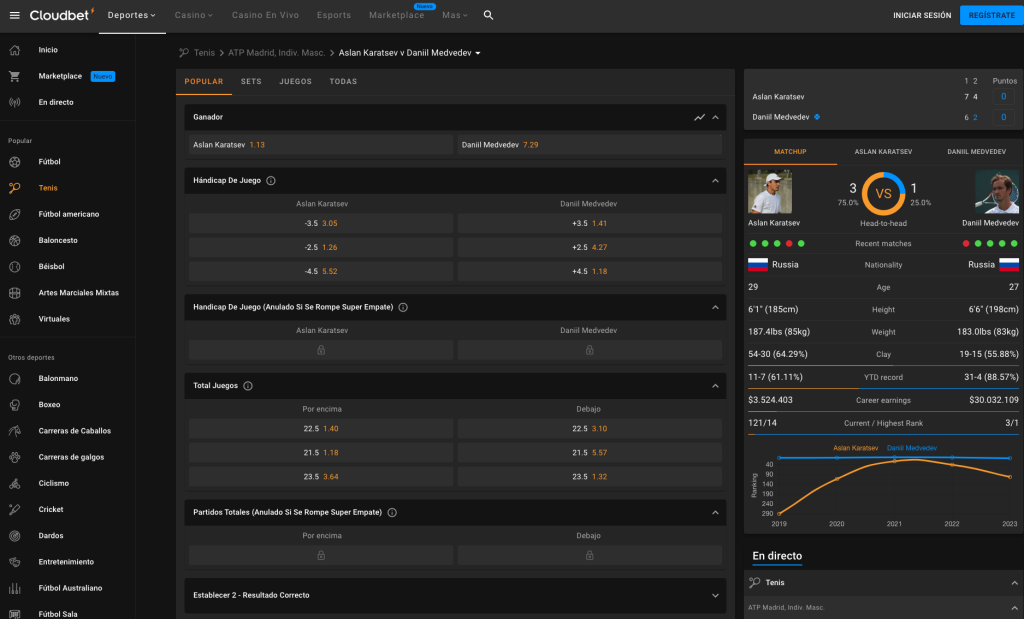This screenshot has height=619, width=1024.
Task: Click the Boxeo glove icon
Action: click(14, 405)
